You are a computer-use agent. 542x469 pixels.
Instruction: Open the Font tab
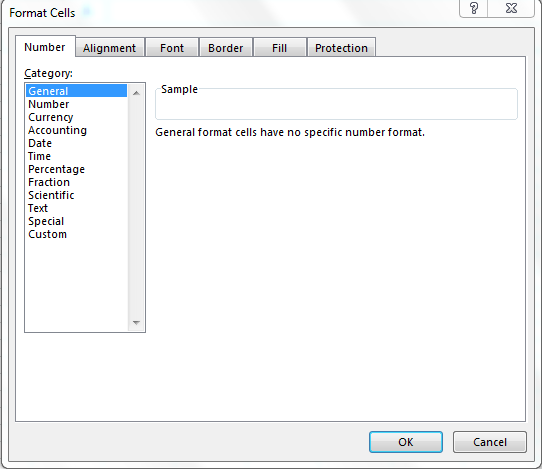click(172, 48)
